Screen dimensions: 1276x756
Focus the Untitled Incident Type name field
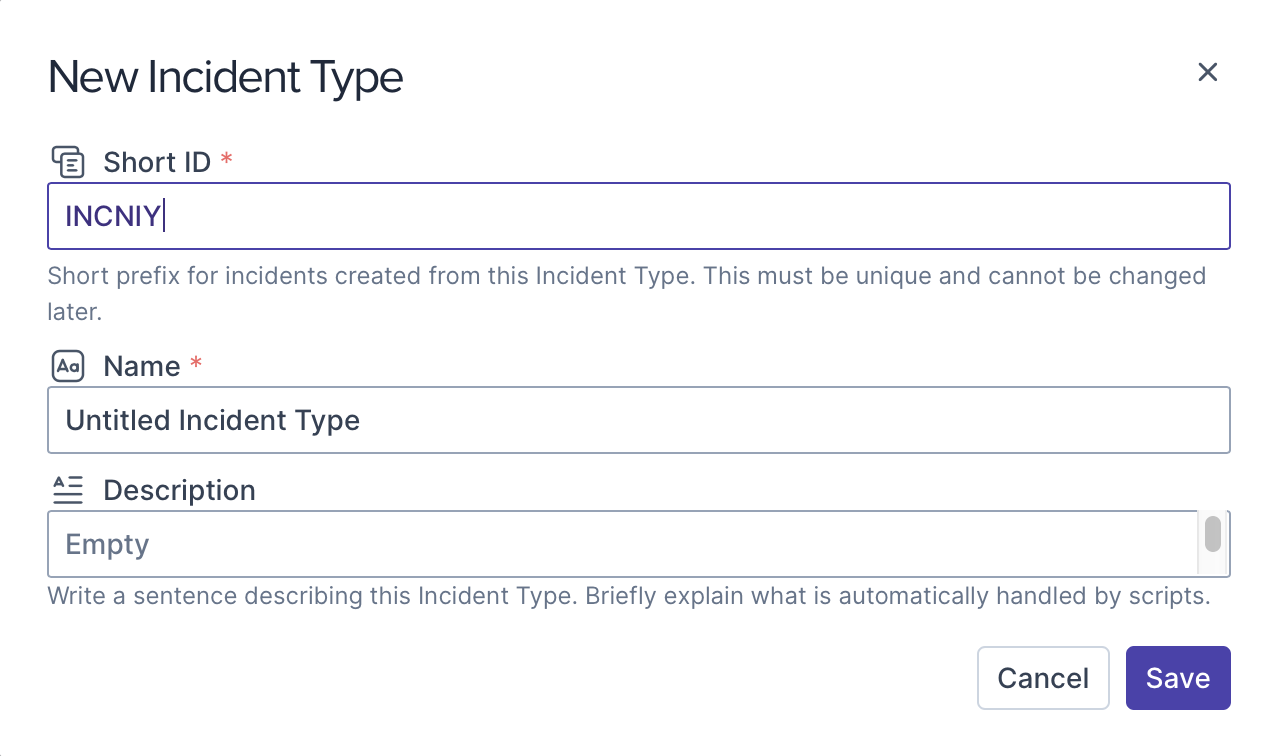click(638, 420)
